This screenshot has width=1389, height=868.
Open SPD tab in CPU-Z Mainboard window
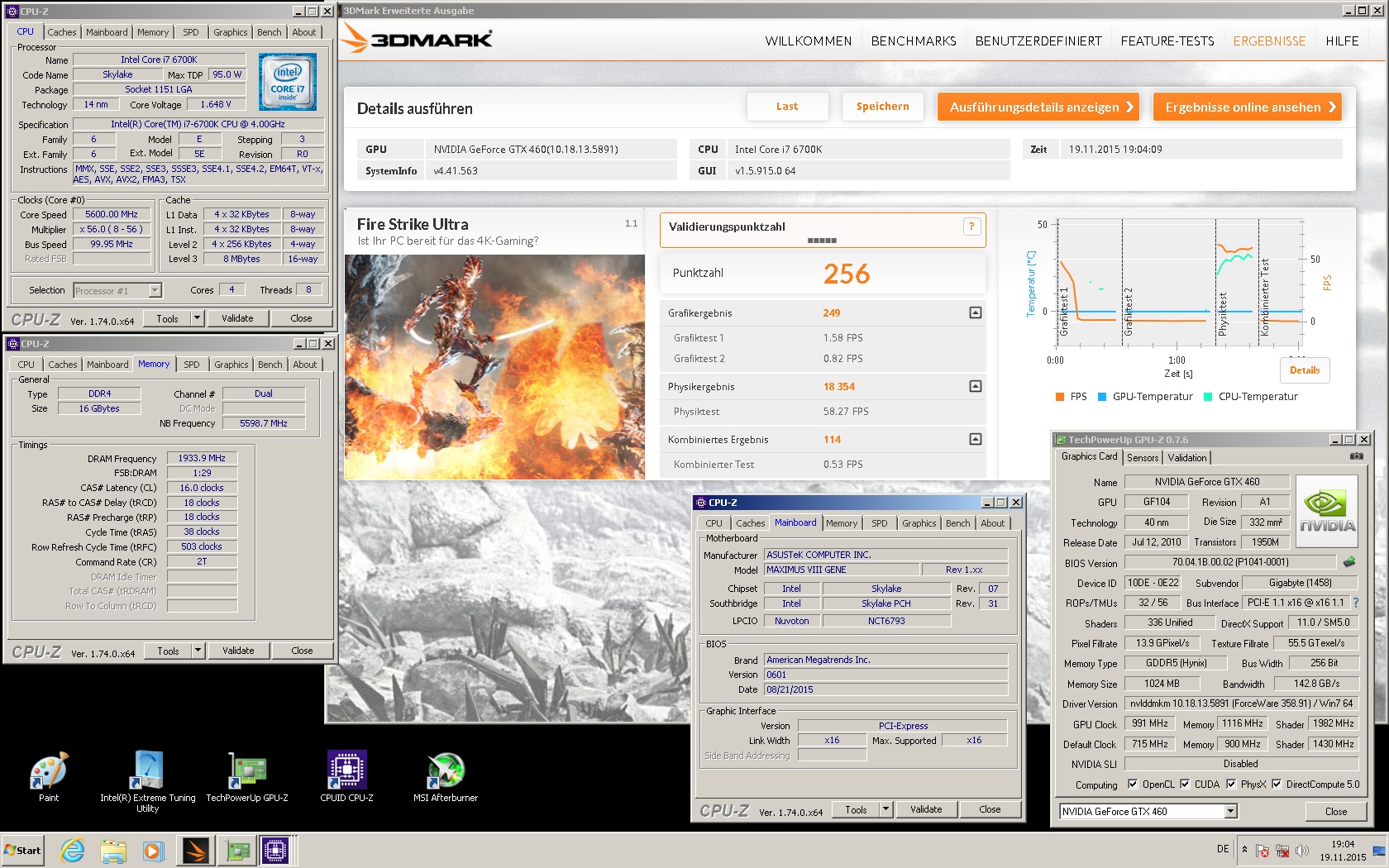(879, 522)
